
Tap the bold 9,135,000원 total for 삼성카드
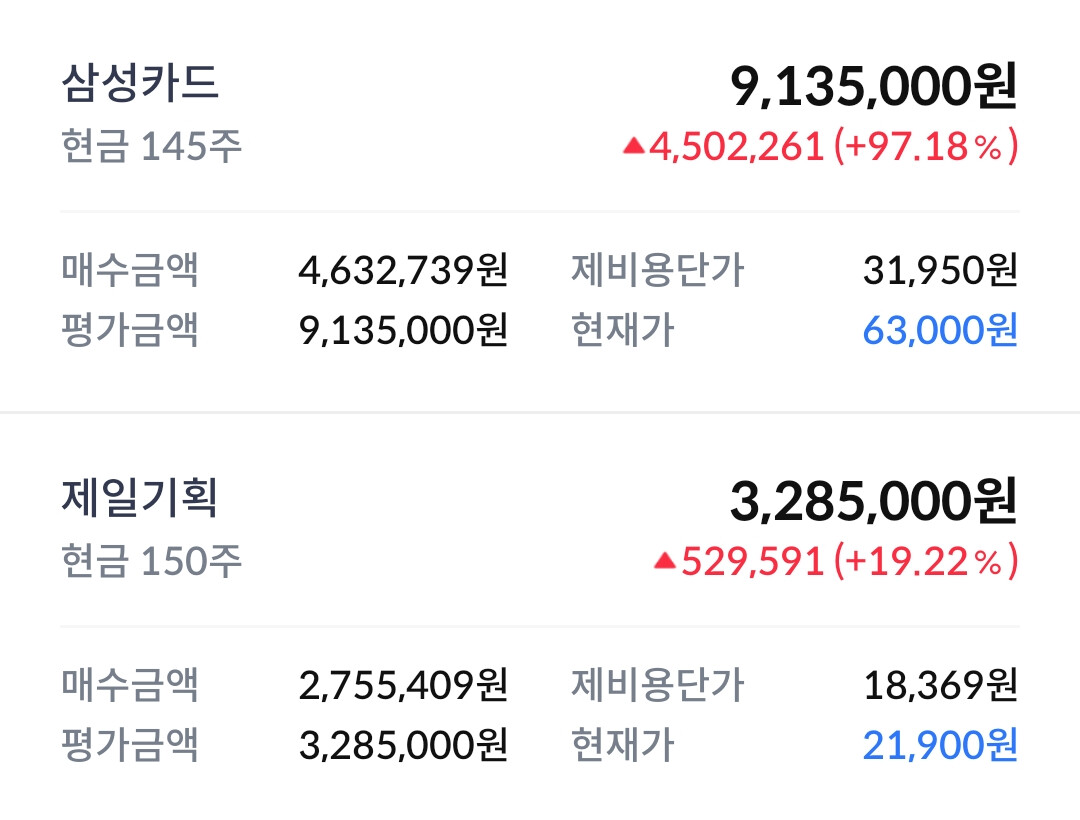click(873, 88)
